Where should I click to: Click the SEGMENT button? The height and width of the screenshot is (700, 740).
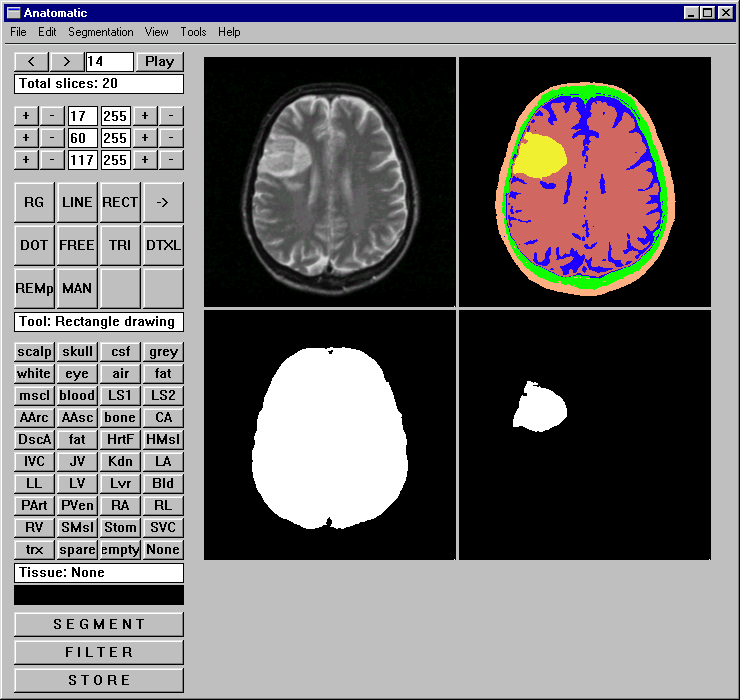pyautogui.click(x=99, y=624)
